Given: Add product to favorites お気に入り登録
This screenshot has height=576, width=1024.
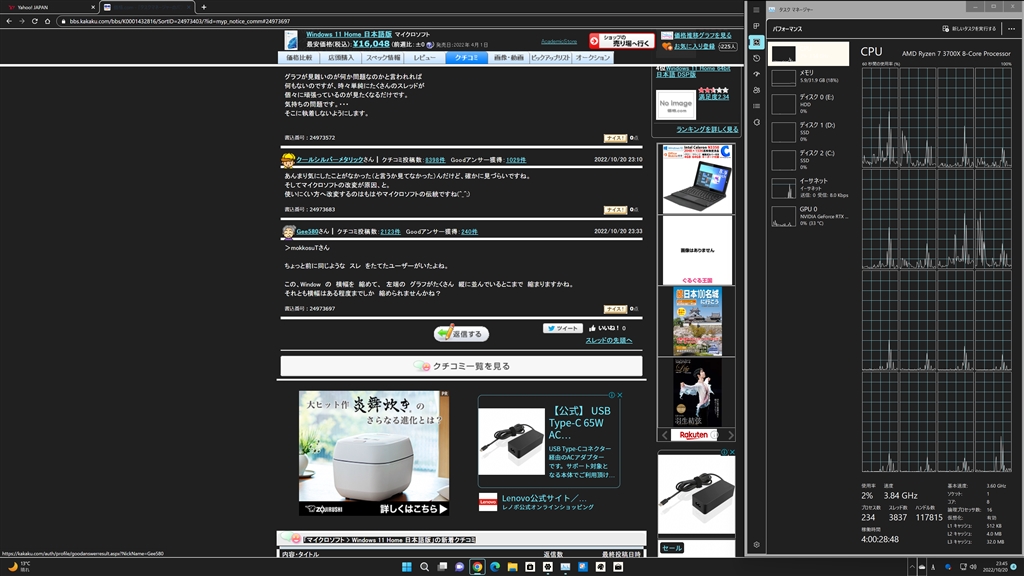Looking at the screenshot, I should point(694,46).
